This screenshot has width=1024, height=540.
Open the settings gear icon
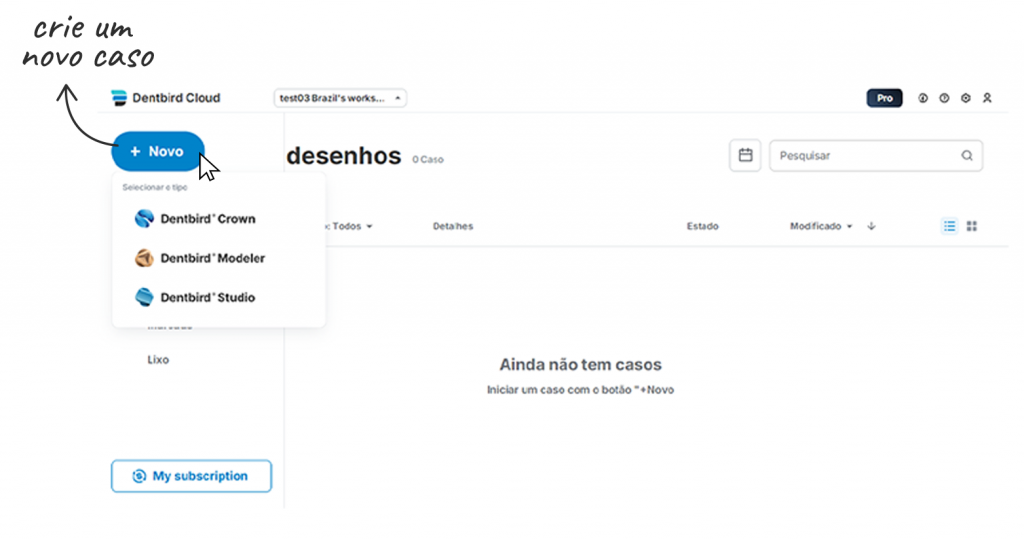(966, 98)
